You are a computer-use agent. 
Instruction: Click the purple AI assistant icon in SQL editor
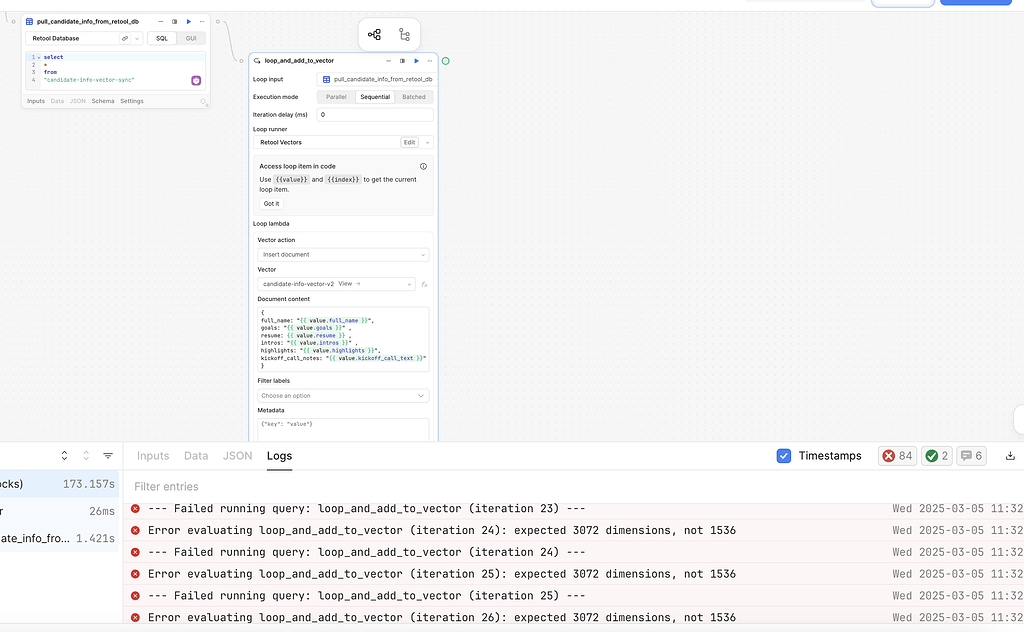(196, 80)
